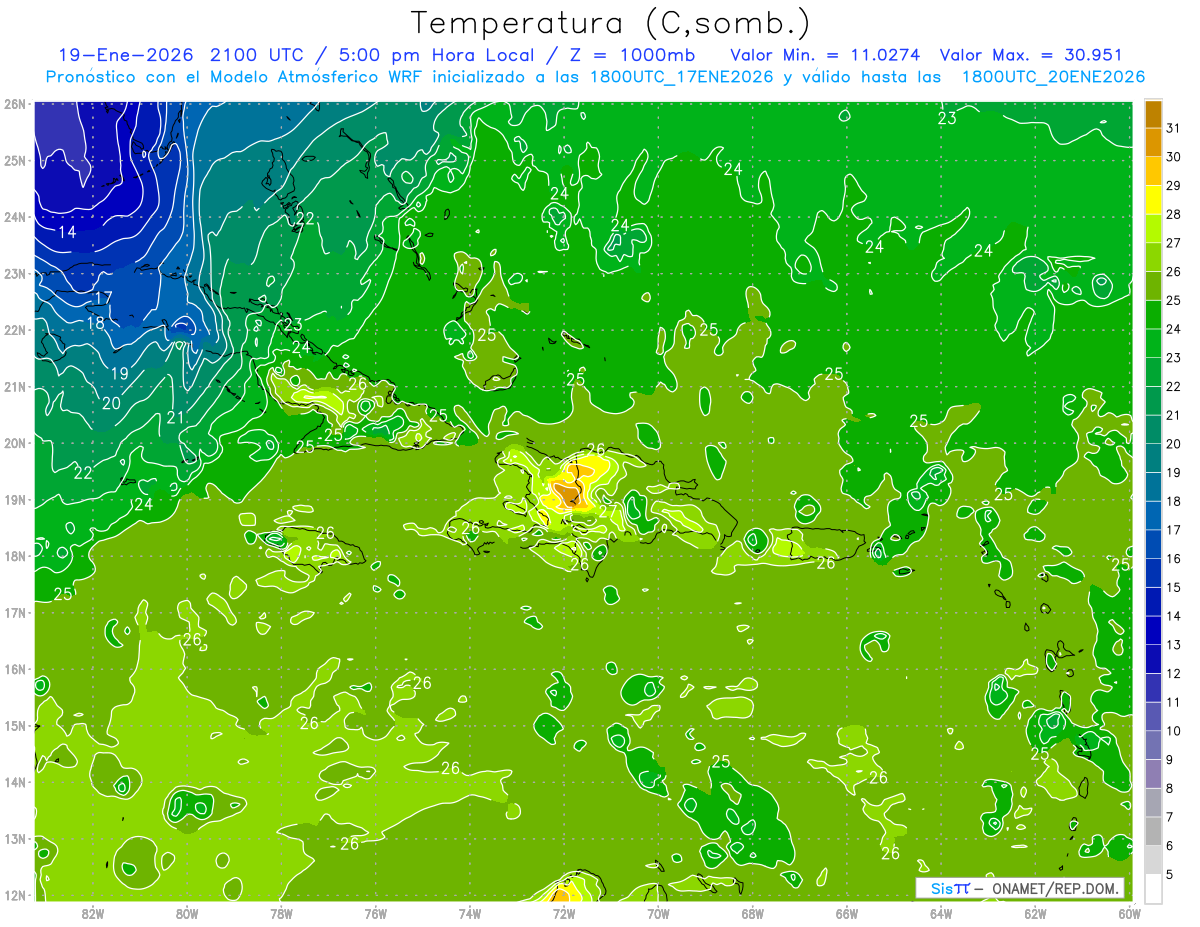Click contour label 17 on the map
The width and height of the screenshot is (1200, 927).
[x=103, y=298]
